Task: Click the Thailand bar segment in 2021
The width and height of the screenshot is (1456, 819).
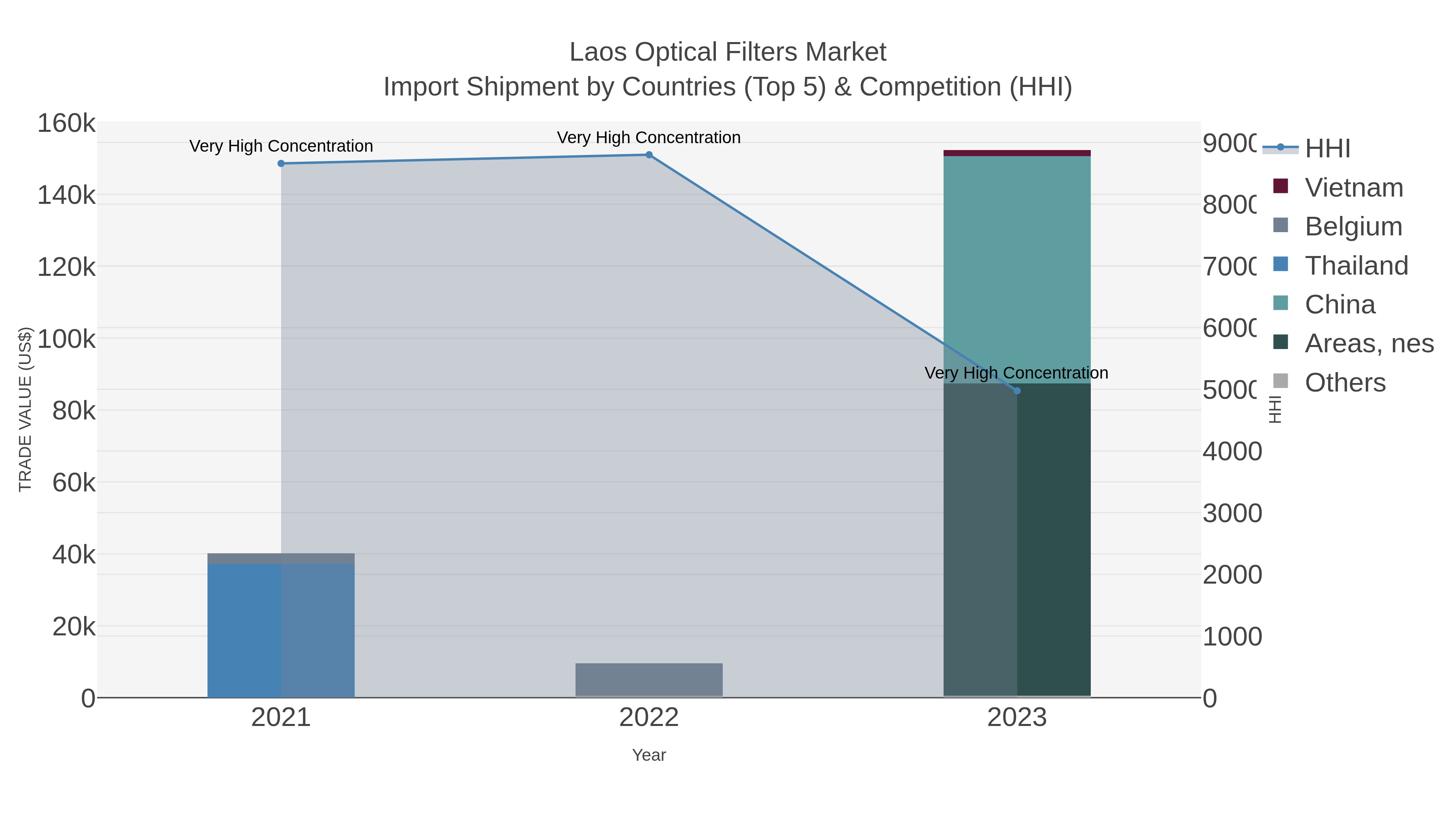Action: pyautogui.click(x=281, y=630)
